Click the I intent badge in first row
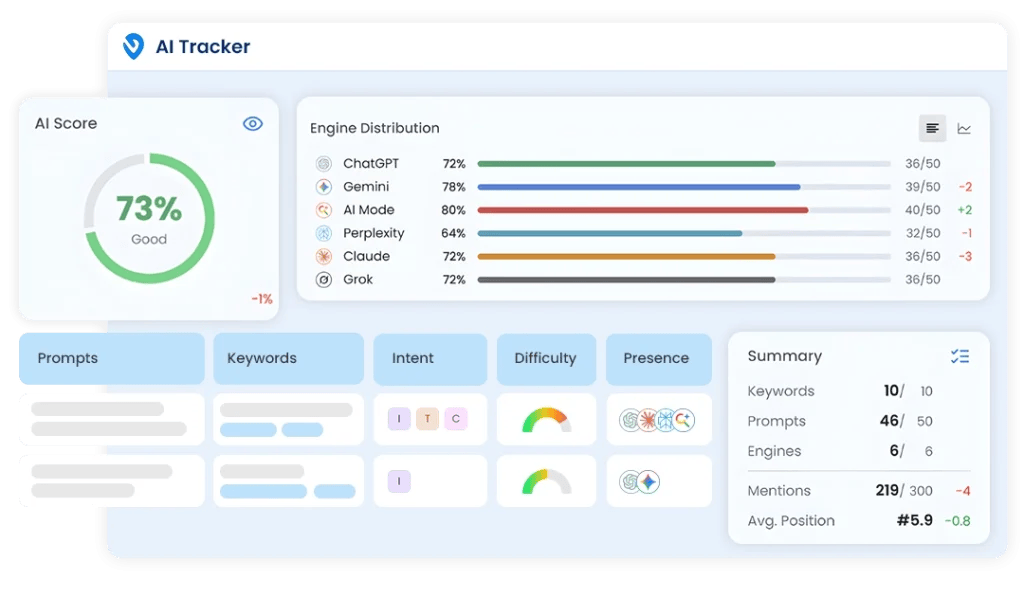Screen dimensions: 1024x616 coord(399,419)
